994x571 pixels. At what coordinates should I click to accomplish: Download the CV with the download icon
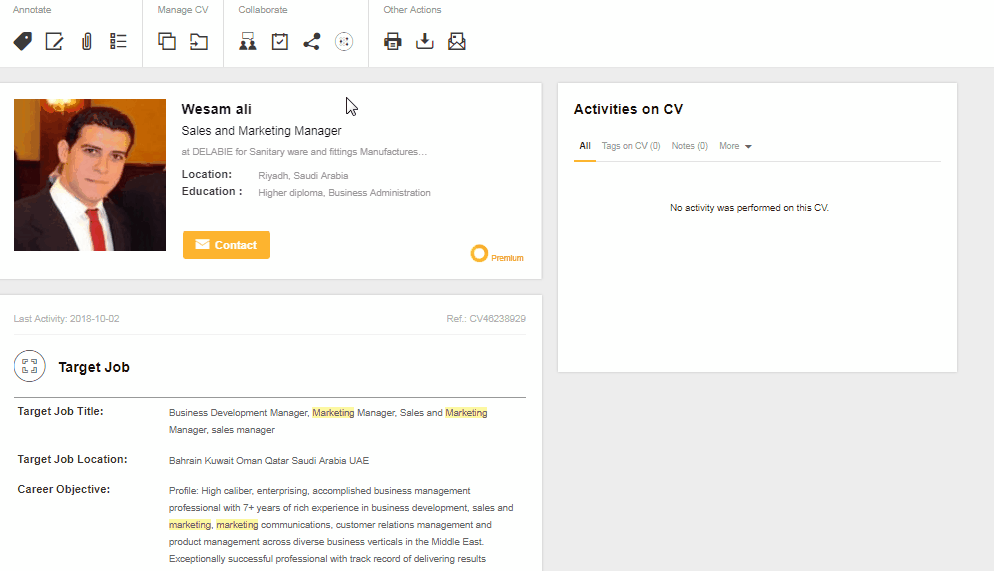point(425,42)
